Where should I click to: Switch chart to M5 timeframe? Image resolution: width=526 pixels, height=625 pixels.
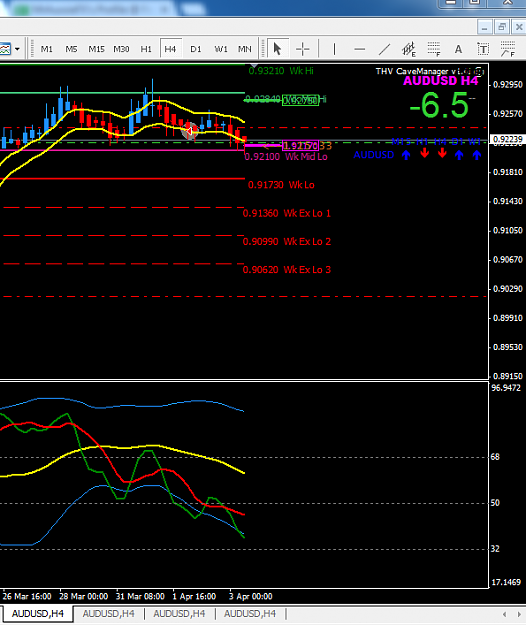point(71,49)
